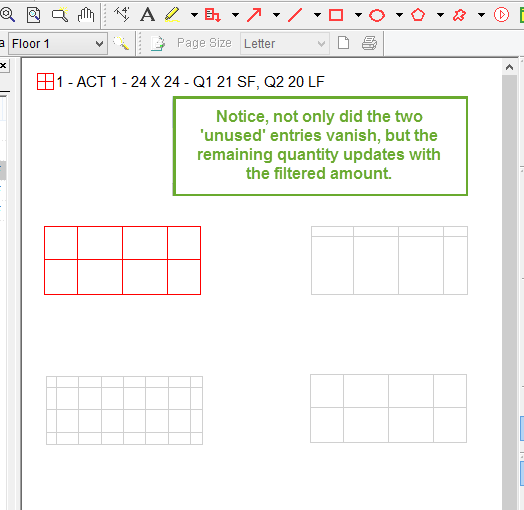Expand the arrow tool options dropdown

tap(276, 15)
